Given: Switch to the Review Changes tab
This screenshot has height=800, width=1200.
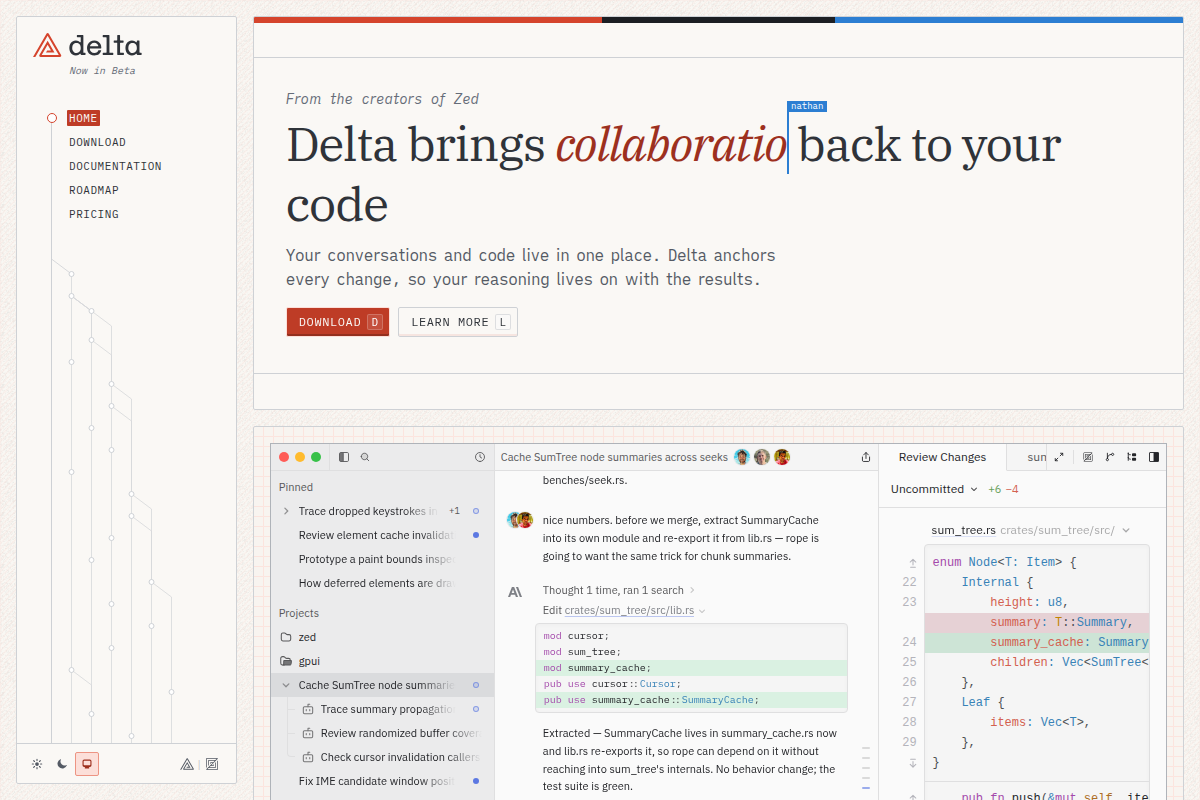Looking at the screenshot, I should click(x=942, y=457).
